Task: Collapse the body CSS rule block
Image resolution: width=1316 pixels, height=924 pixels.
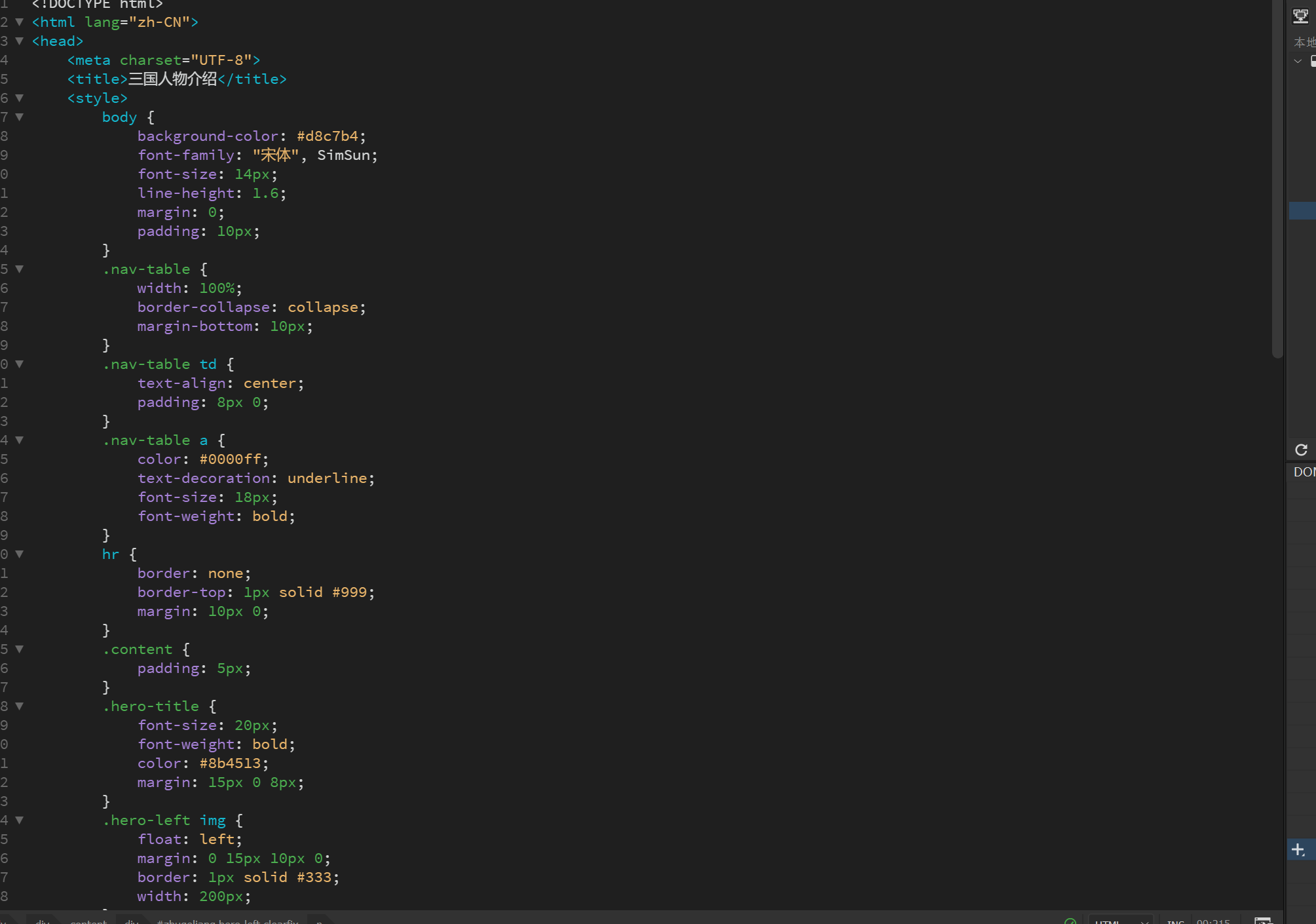Action: point(20,117)
